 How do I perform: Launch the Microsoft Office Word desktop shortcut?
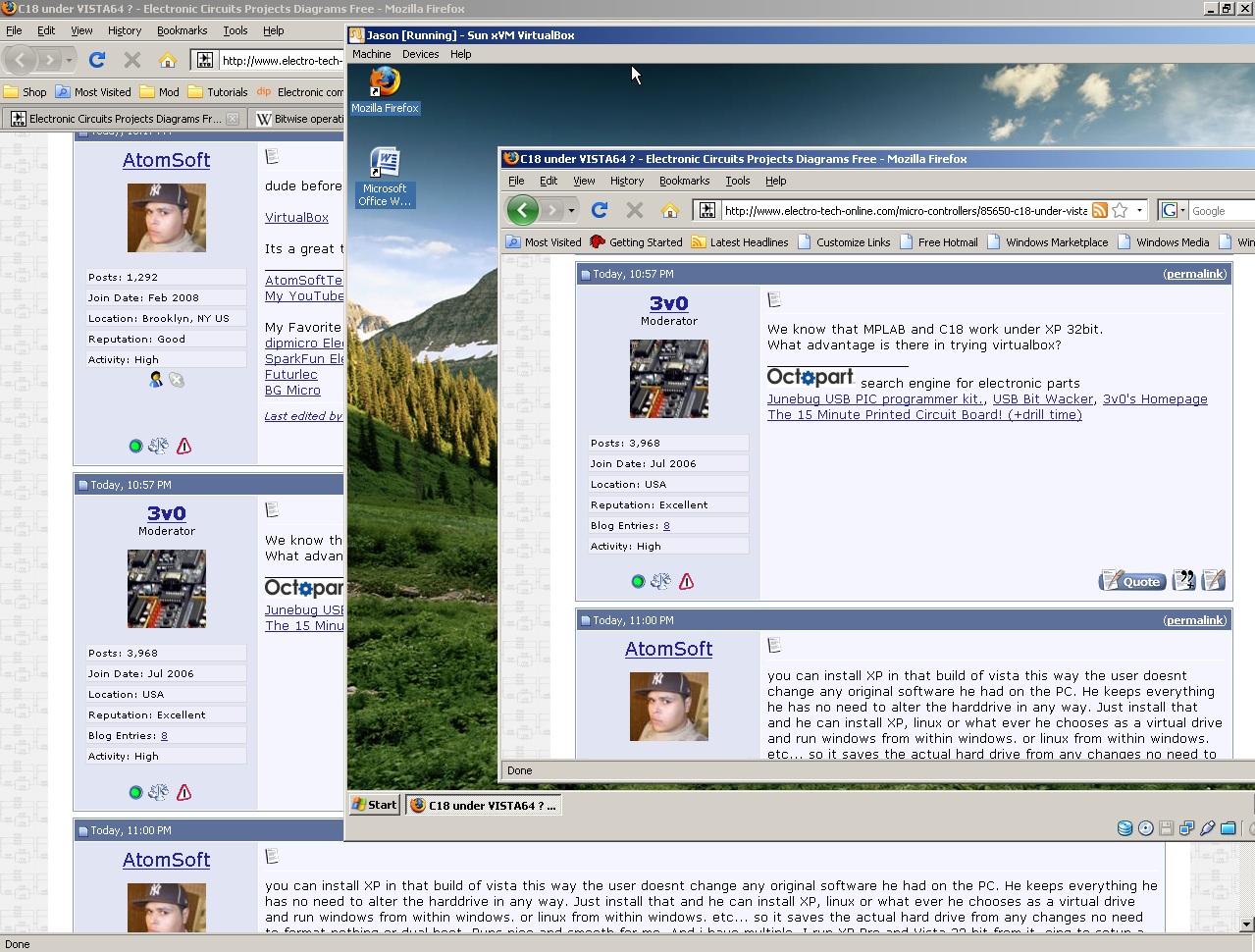[x=385, y=178]
